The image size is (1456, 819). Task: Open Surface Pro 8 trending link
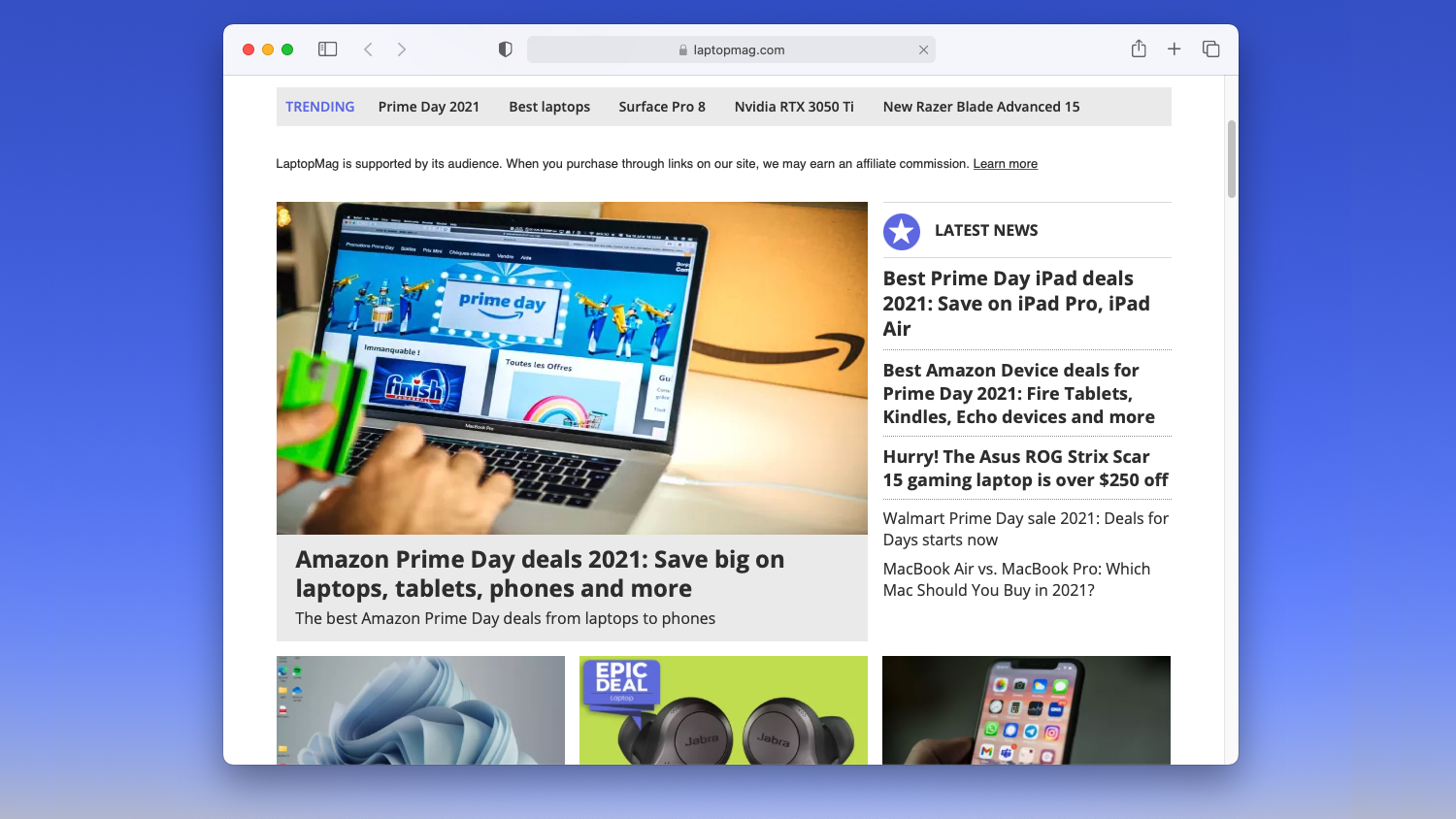coord(662,107)
